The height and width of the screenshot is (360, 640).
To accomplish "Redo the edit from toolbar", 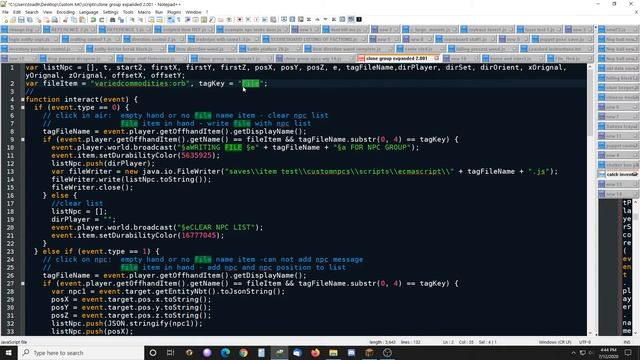I will click(102, 20).
